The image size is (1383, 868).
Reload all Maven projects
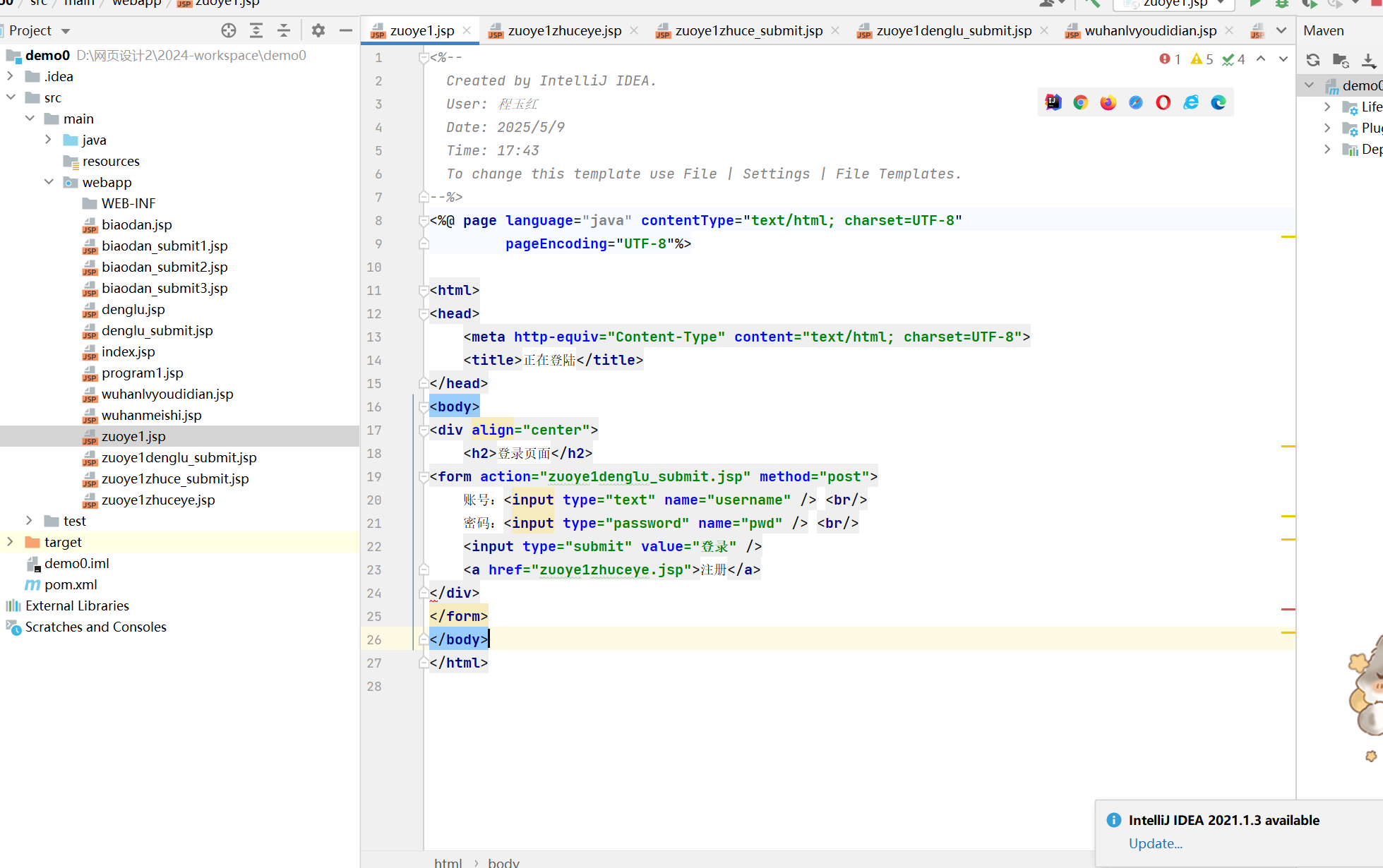[x=1313, y=60]
